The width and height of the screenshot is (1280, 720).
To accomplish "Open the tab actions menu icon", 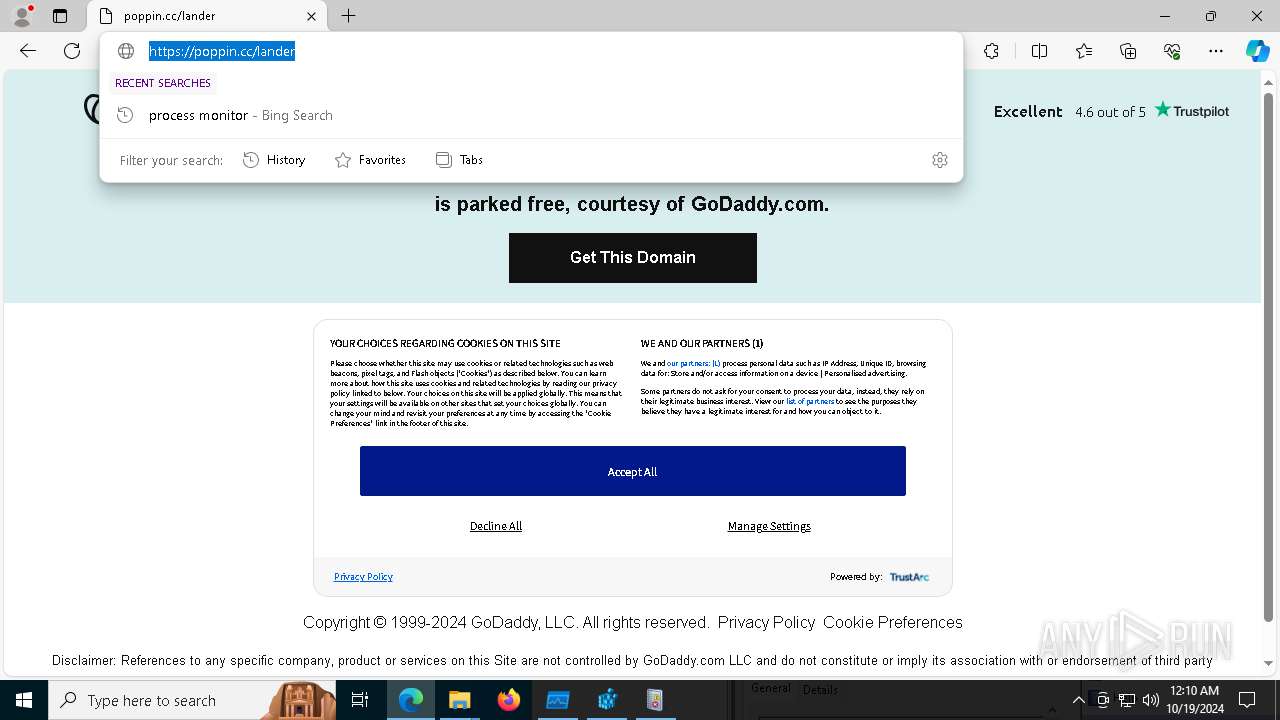I will click(60, 16).
